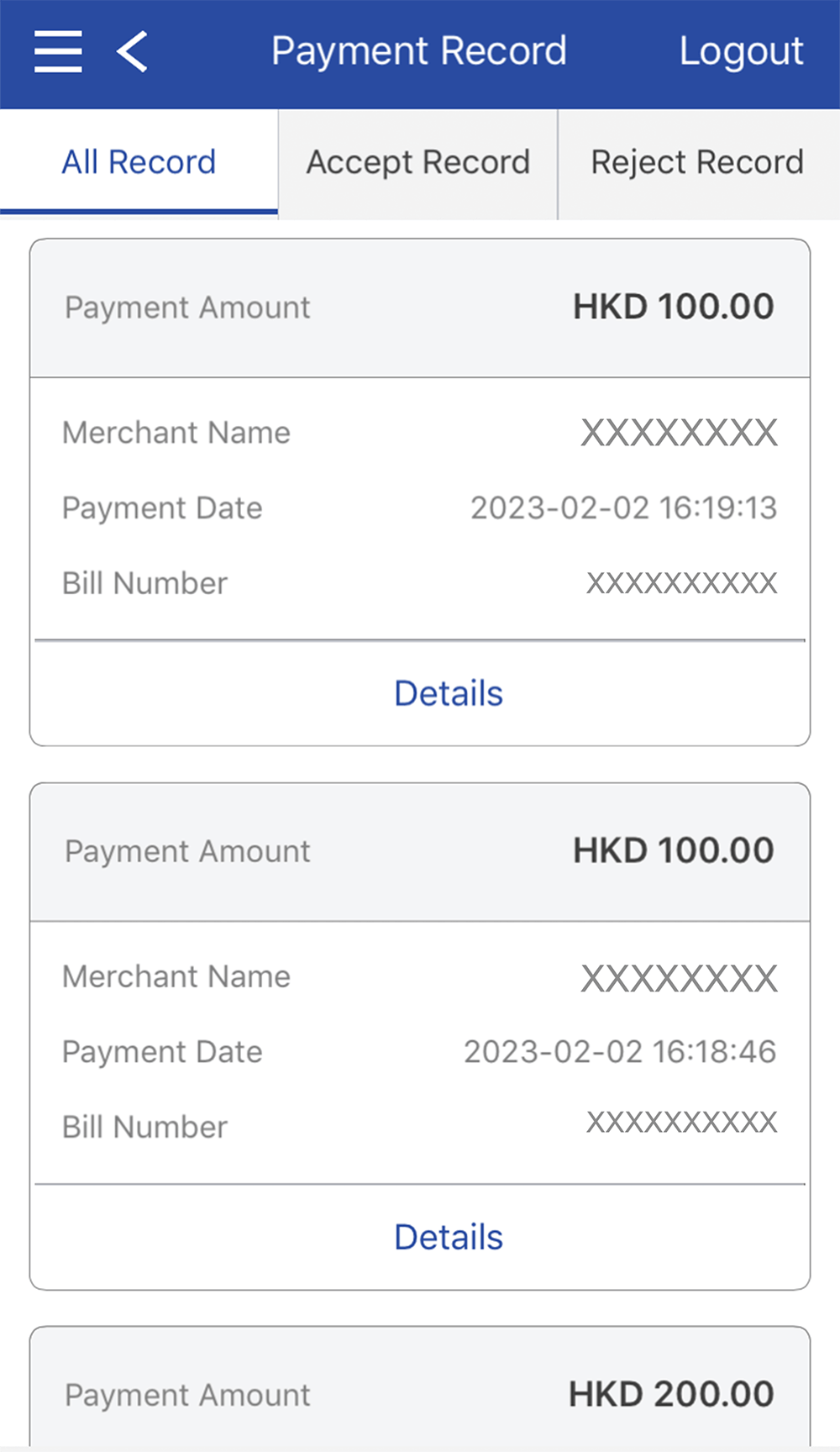Click payment date 2023-02-02 16:18:46

(620, 1051)
